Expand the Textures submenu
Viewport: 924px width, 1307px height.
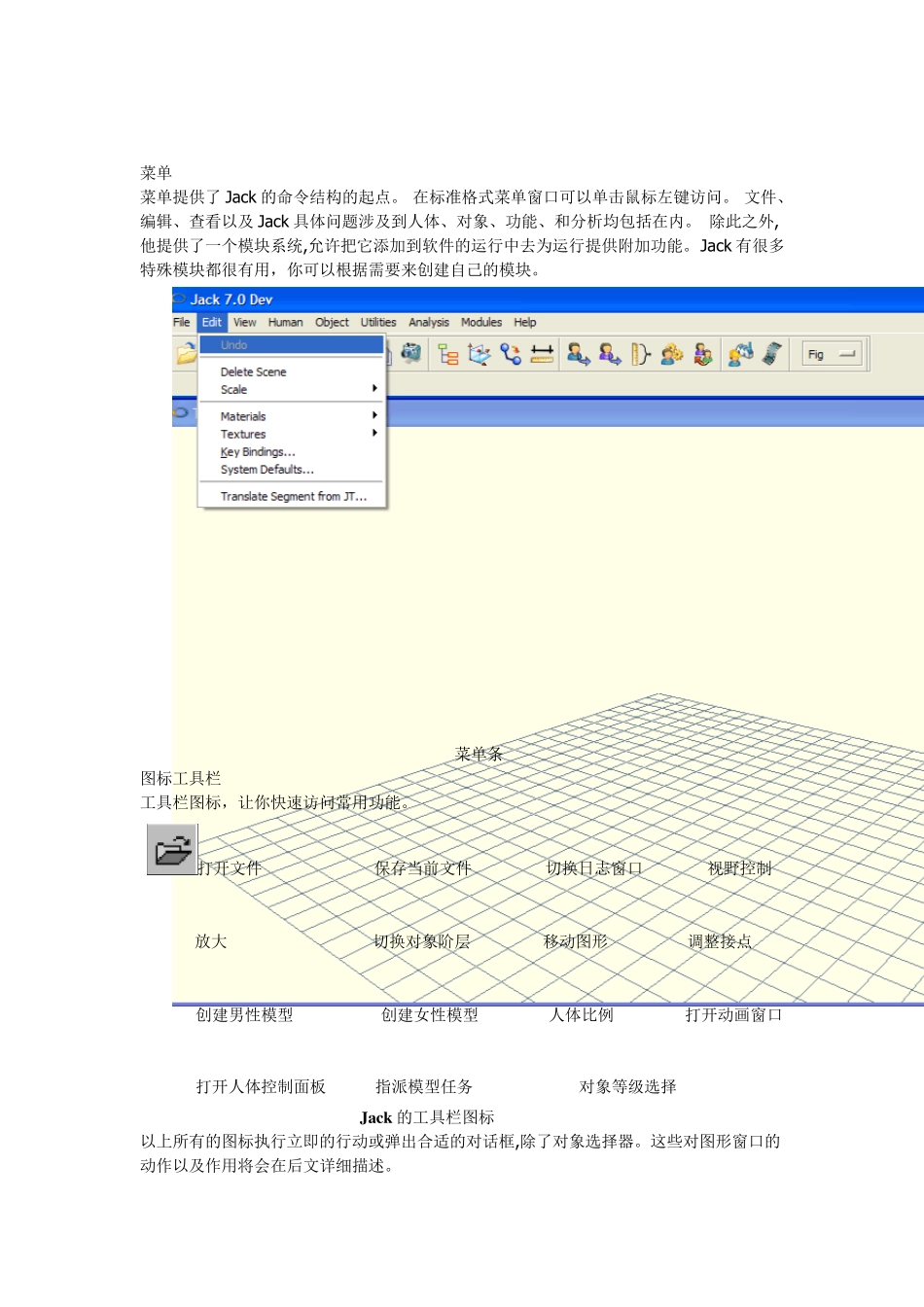[x=292, y=435]
